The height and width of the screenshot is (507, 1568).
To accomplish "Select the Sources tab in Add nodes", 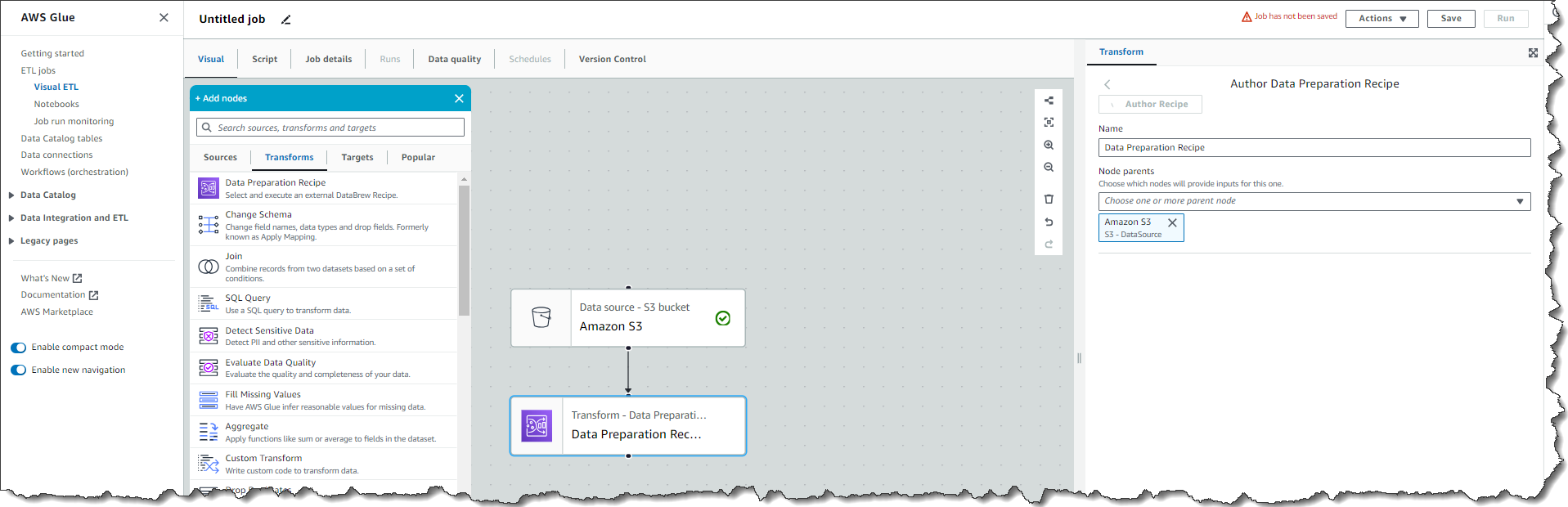I will coord(221,157).
